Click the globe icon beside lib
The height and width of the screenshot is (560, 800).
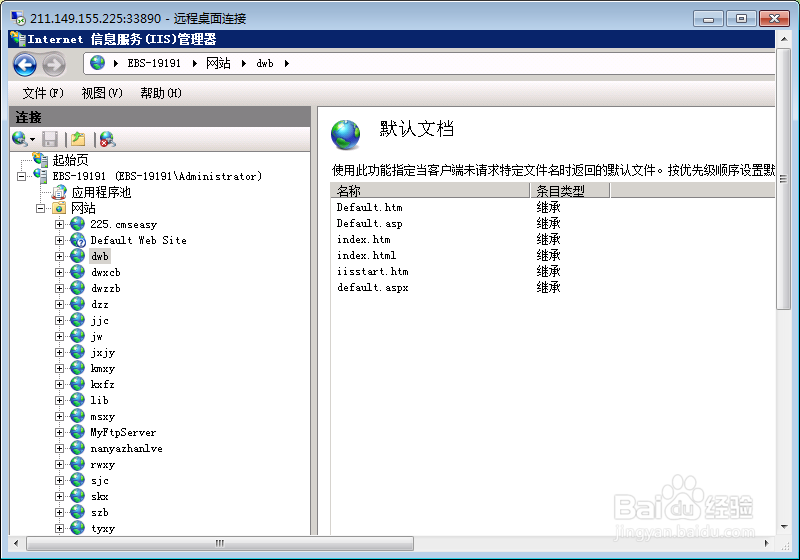pyautogui.click(x=78, y=400)
